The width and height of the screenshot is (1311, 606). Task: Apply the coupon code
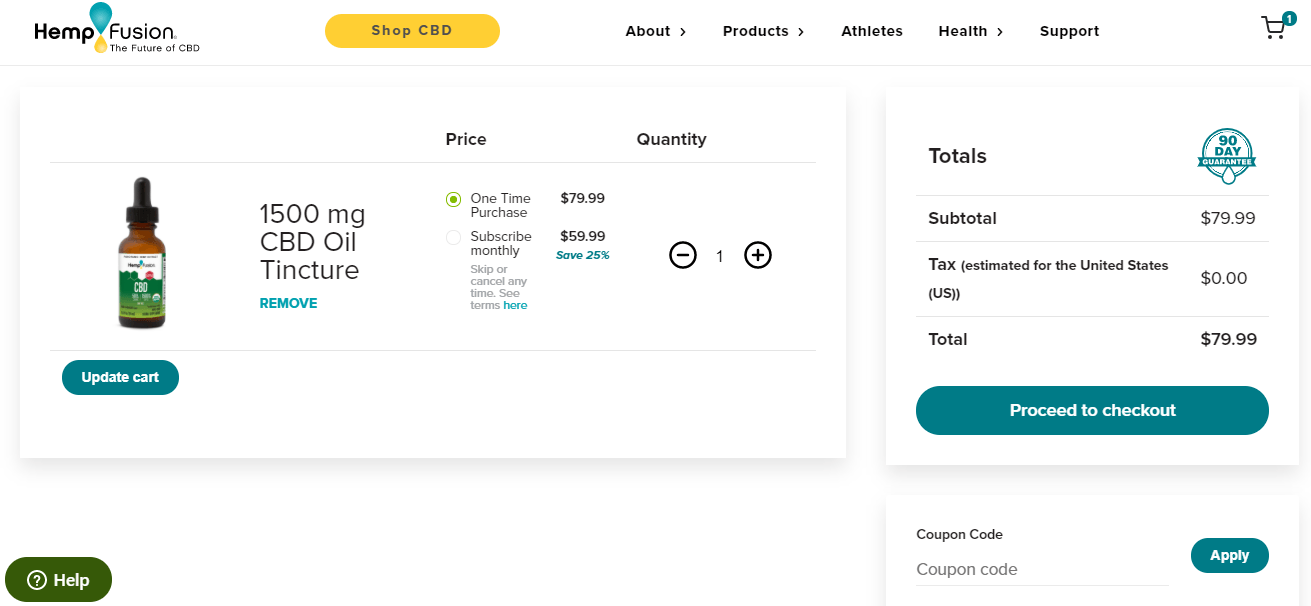pyautogui.click(x=1229, y=555)
